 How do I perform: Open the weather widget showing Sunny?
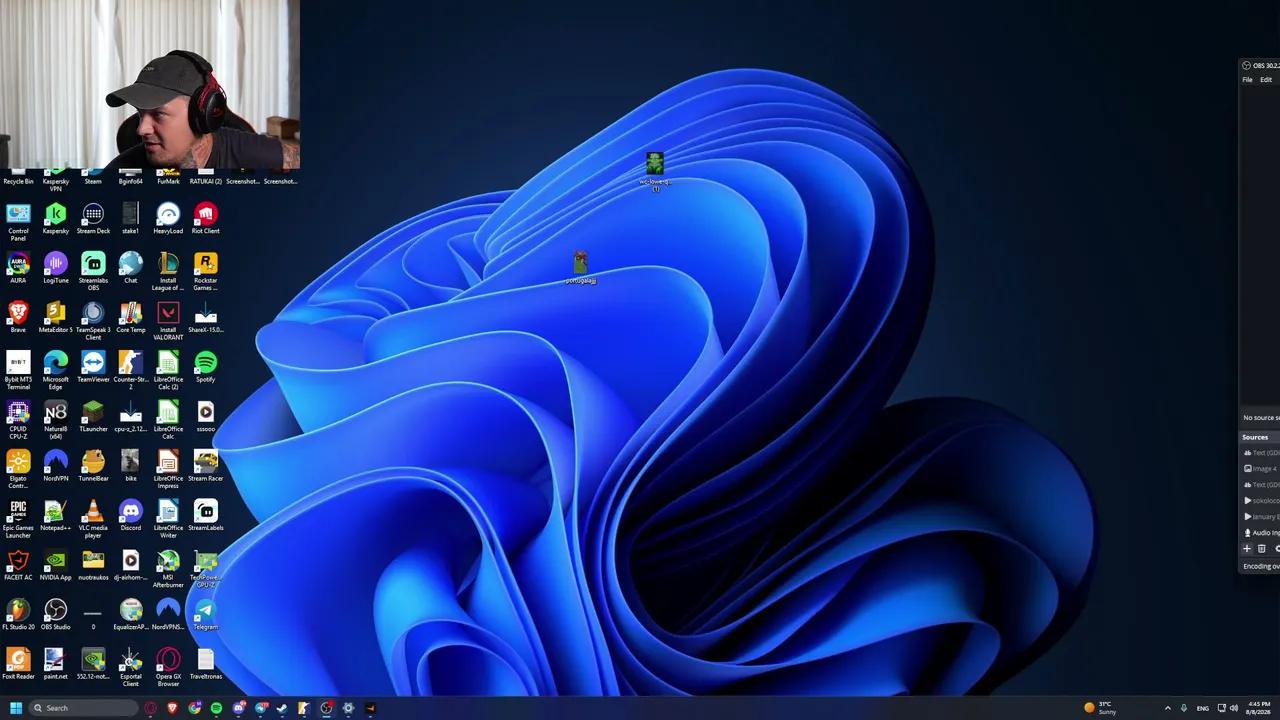(1100, 708)
